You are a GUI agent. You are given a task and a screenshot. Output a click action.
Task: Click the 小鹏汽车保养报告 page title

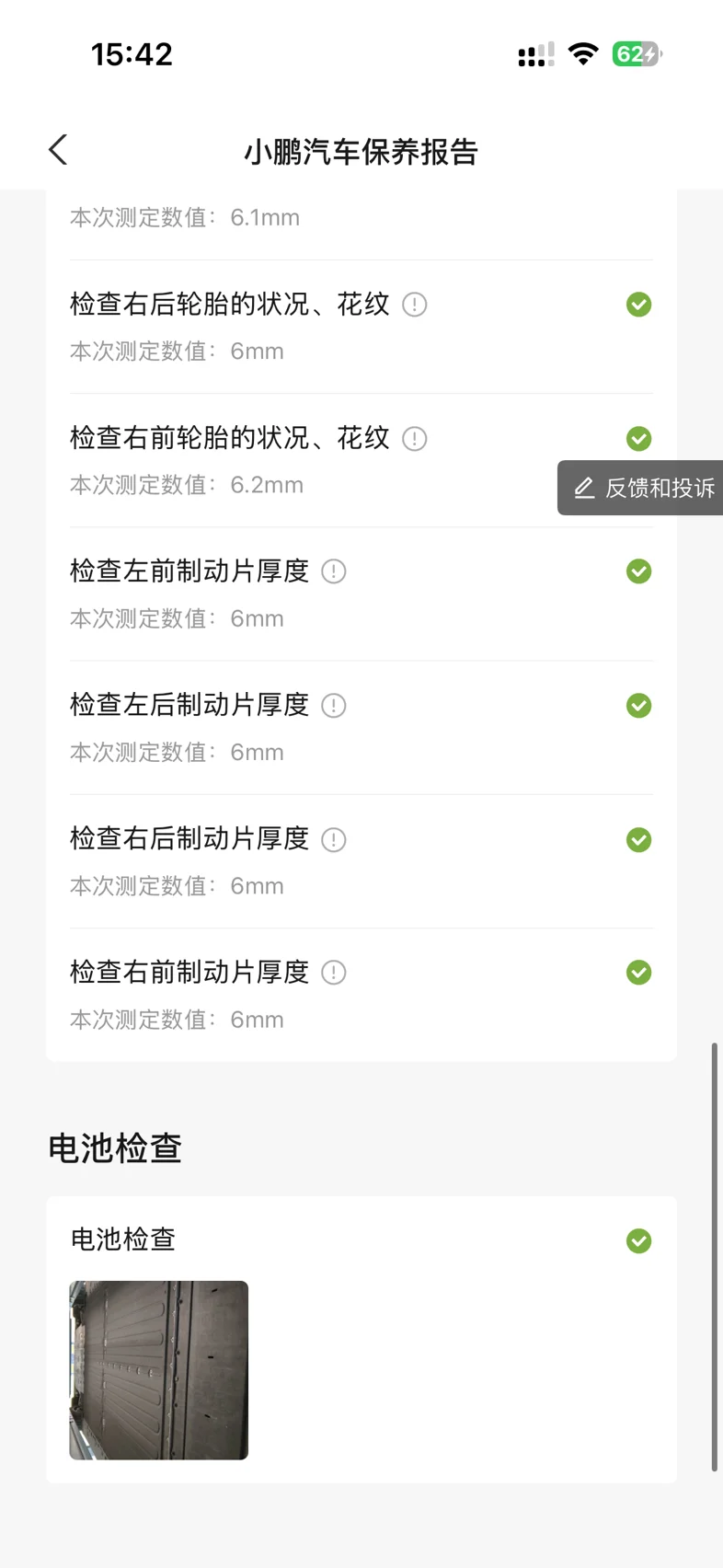[361, 152]
